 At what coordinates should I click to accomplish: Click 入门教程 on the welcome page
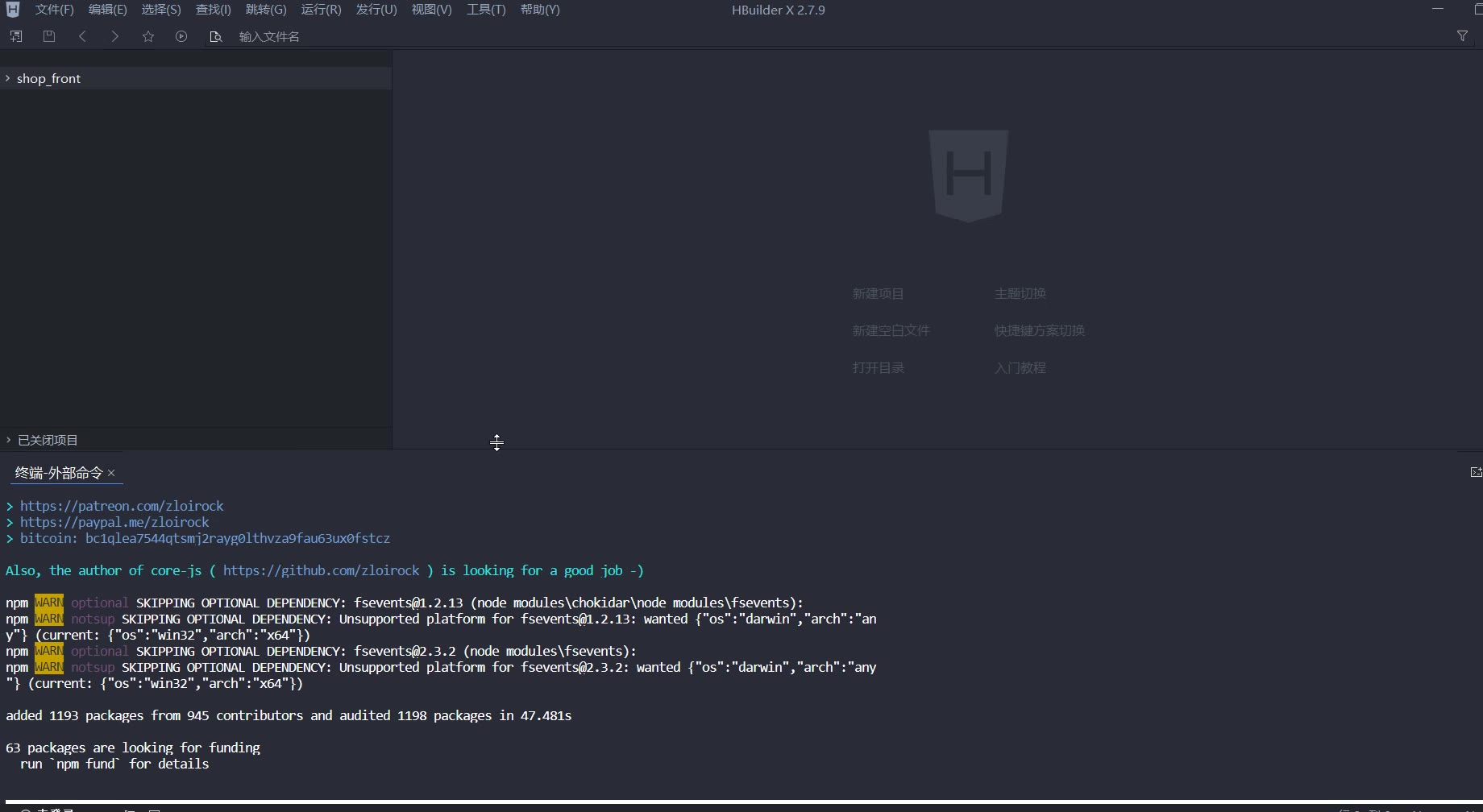pos(1020,367)
